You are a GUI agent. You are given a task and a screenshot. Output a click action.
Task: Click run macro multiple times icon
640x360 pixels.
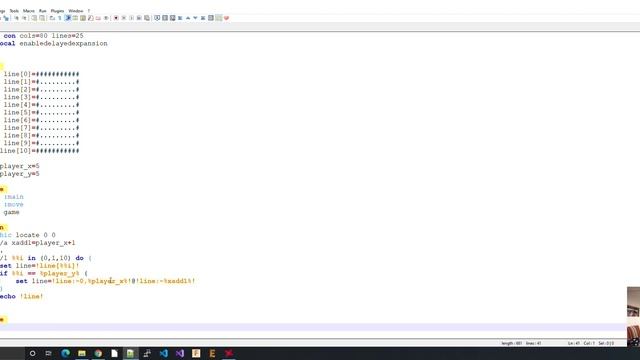point(139,18)
